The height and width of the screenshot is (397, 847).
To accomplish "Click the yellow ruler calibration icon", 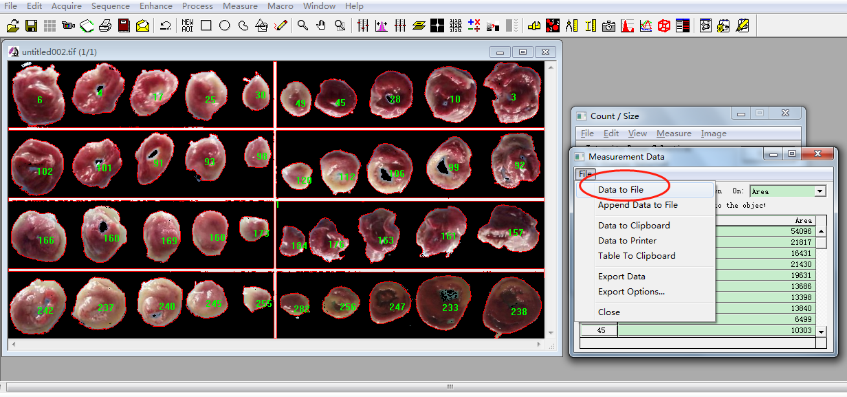I will click(590, 25).
